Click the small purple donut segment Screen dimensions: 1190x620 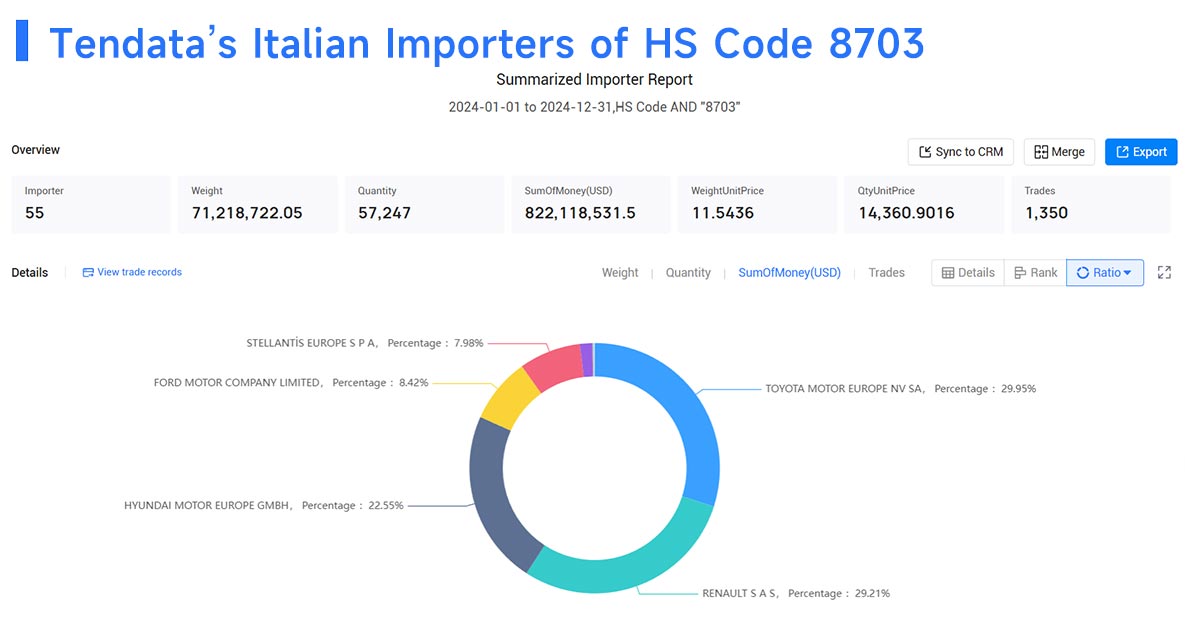tap(587, 360)
